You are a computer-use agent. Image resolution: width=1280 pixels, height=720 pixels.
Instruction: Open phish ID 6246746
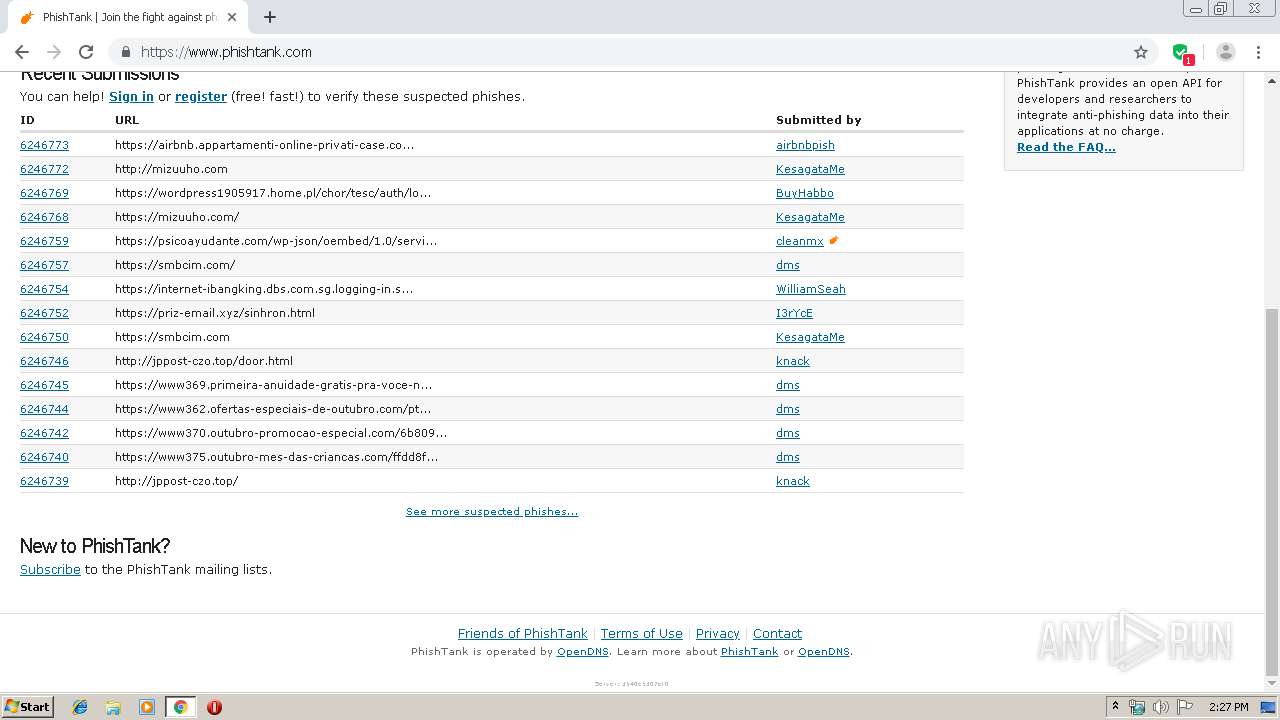[x=44, y=361]
